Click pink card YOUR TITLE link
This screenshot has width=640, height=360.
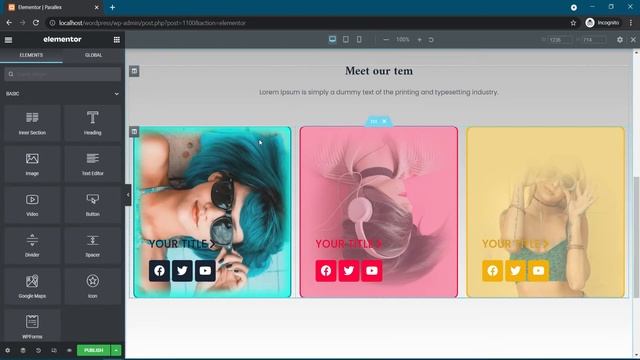(x=349, y=244)
